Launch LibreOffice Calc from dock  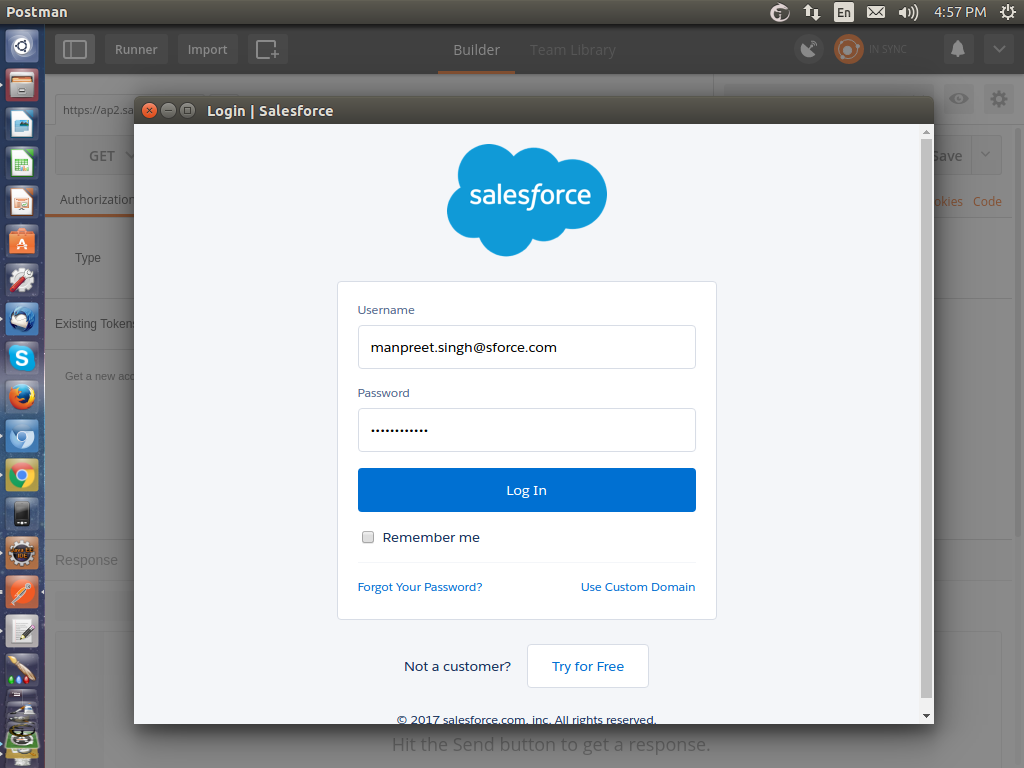pos(22,163)
